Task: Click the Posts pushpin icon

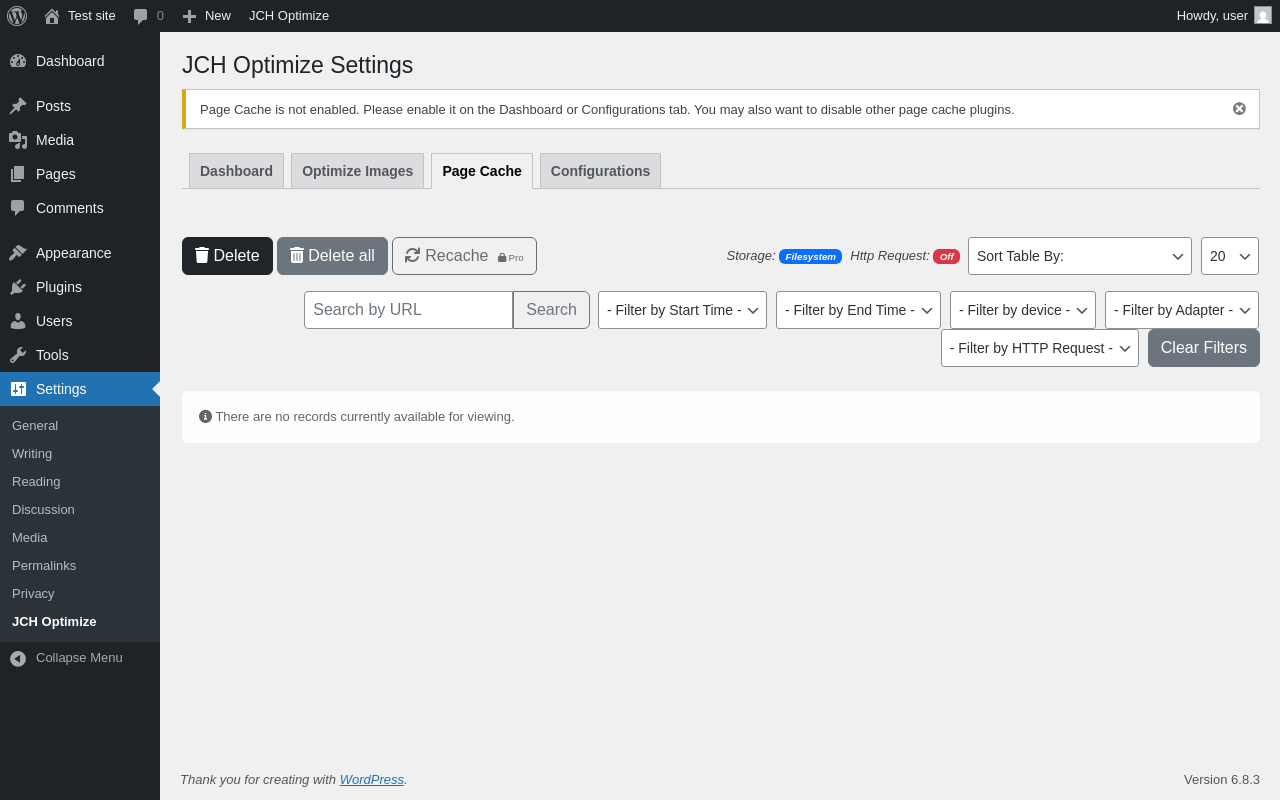Action: click(18, 106)
